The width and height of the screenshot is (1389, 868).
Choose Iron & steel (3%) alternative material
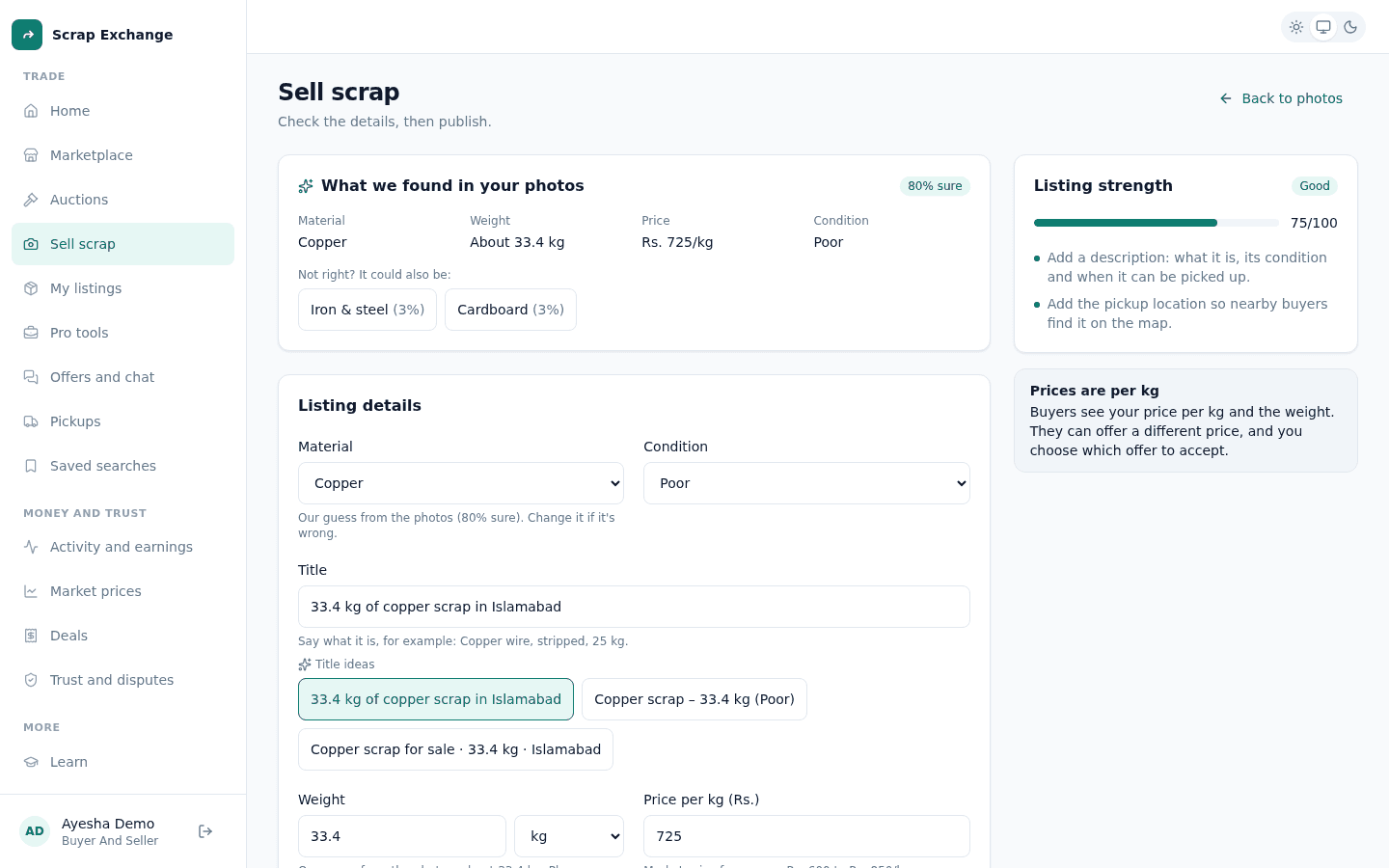tap(368, 310)
